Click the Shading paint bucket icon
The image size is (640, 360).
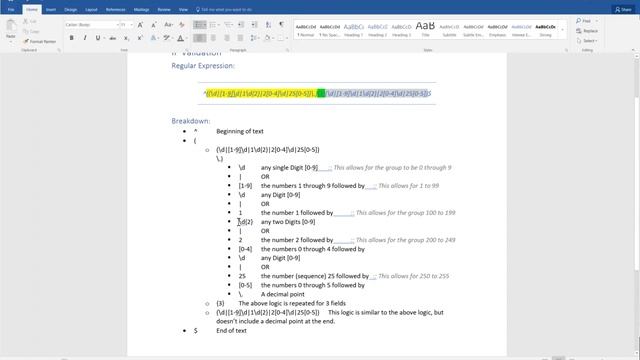pyautogui.click(x=268, y=38)
